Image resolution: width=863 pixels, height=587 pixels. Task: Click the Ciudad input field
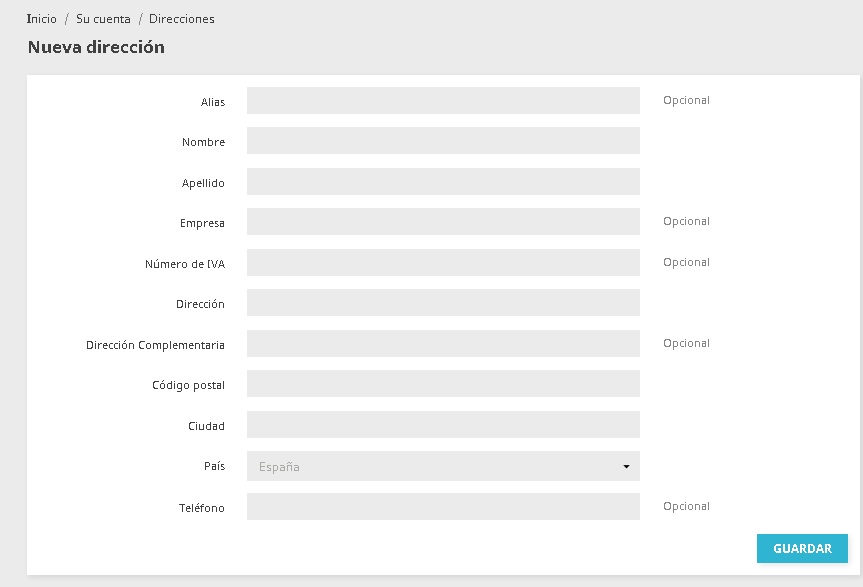(x=443, y=425)
